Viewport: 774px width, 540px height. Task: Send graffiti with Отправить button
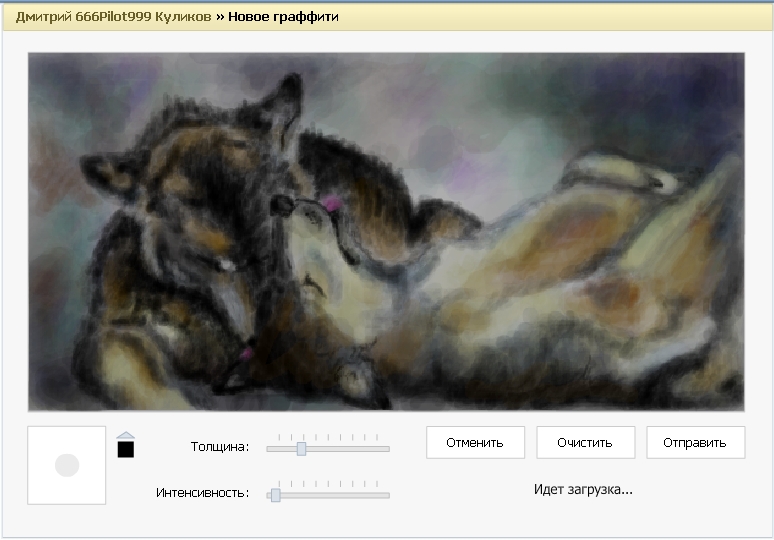pyautogui.click(x=696, y=443)
